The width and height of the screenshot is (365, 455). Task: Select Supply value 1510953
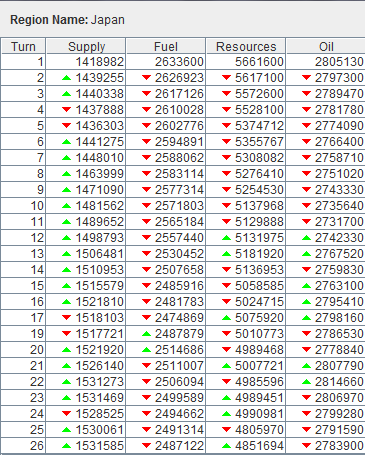click(x=100, y=270)
